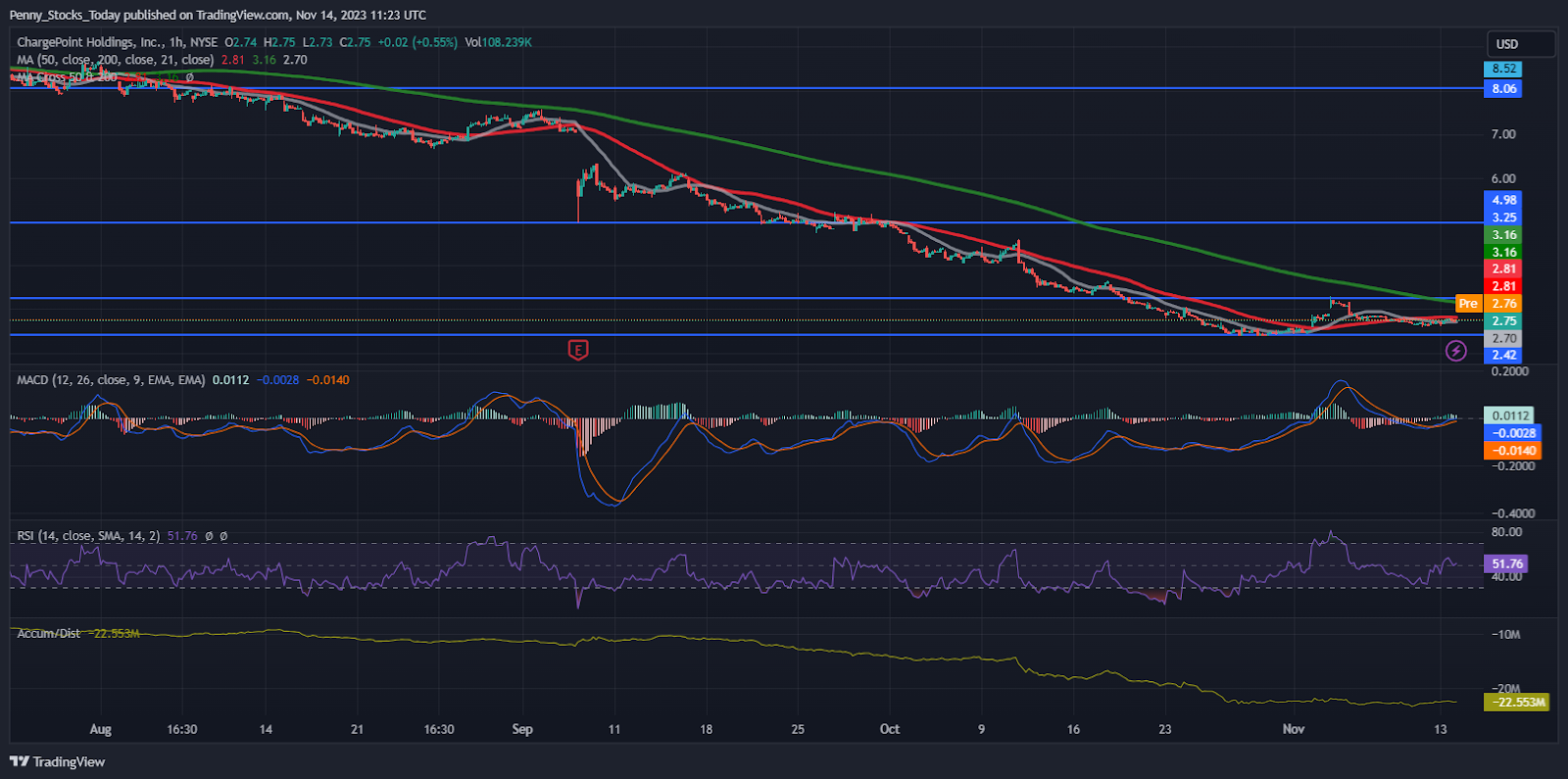
Task: Click the 8.06 blue price label
Action: (1503, 88)
